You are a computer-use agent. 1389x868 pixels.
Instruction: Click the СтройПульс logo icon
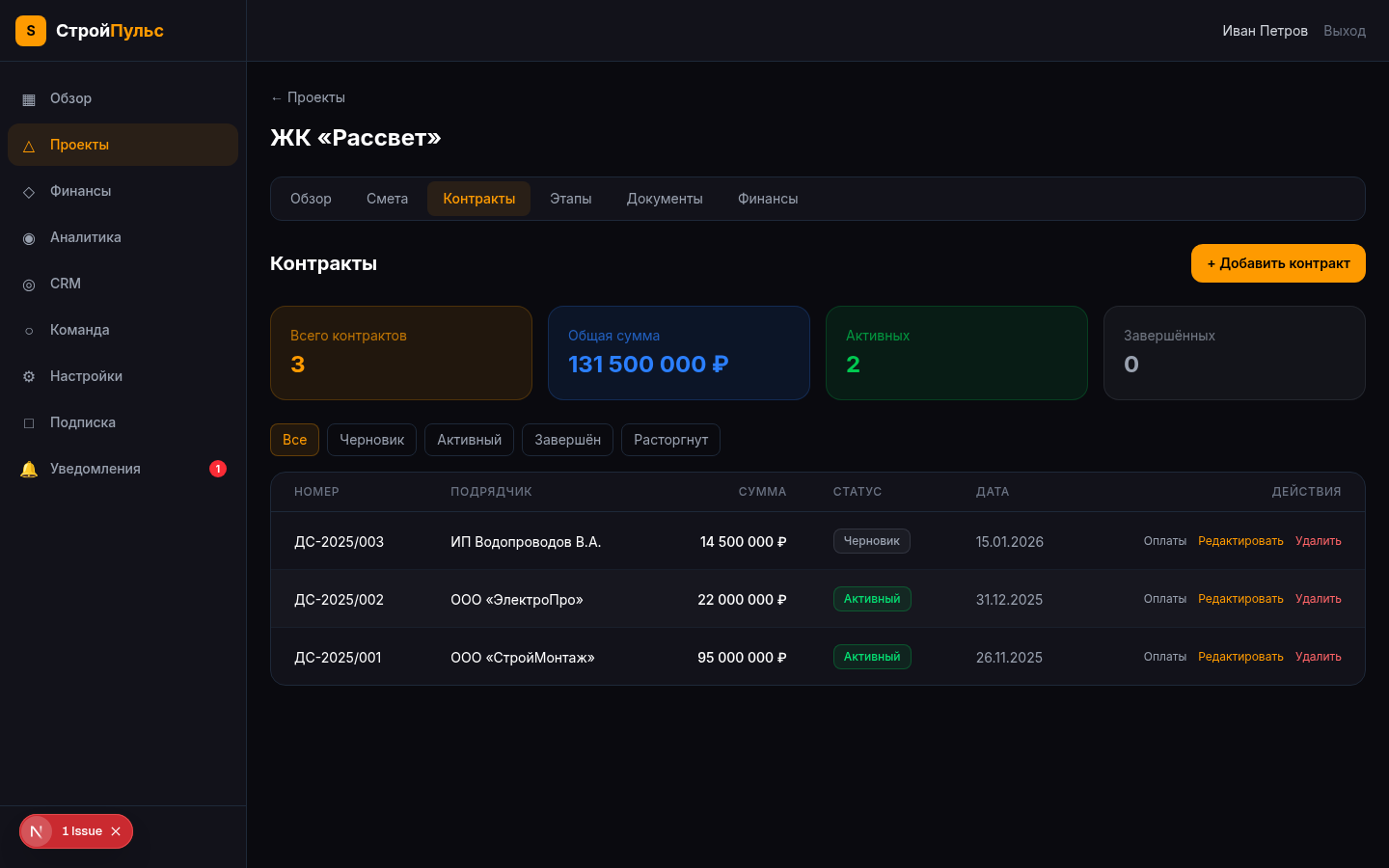[31, 31]
